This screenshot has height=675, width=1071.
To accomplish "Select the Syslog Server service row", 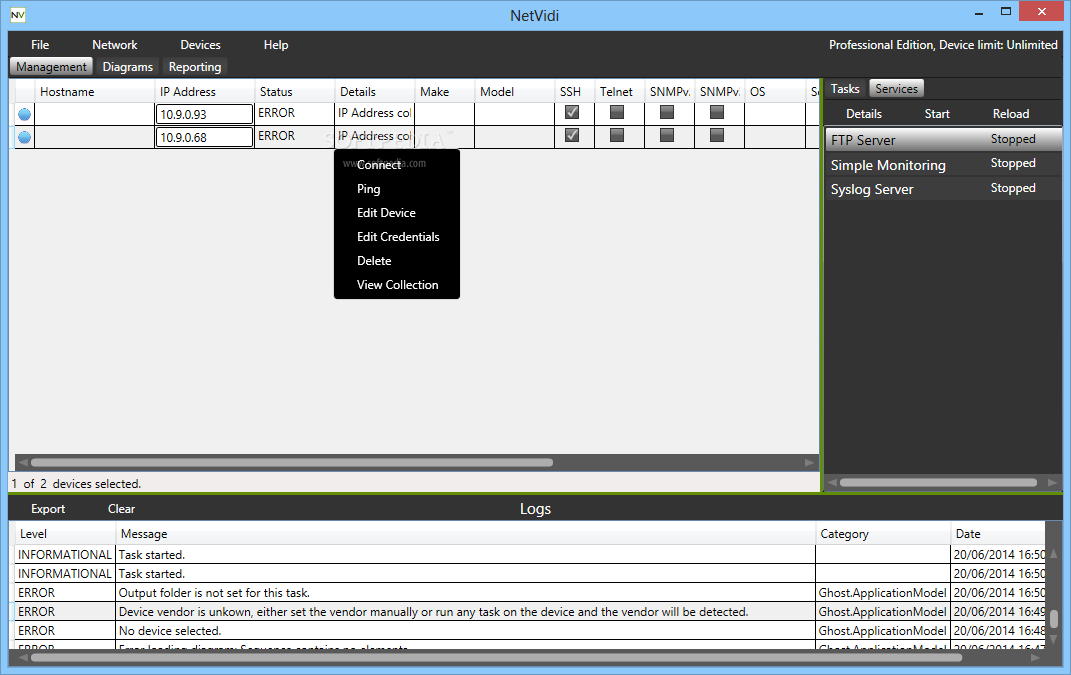I will coord(943,189).
